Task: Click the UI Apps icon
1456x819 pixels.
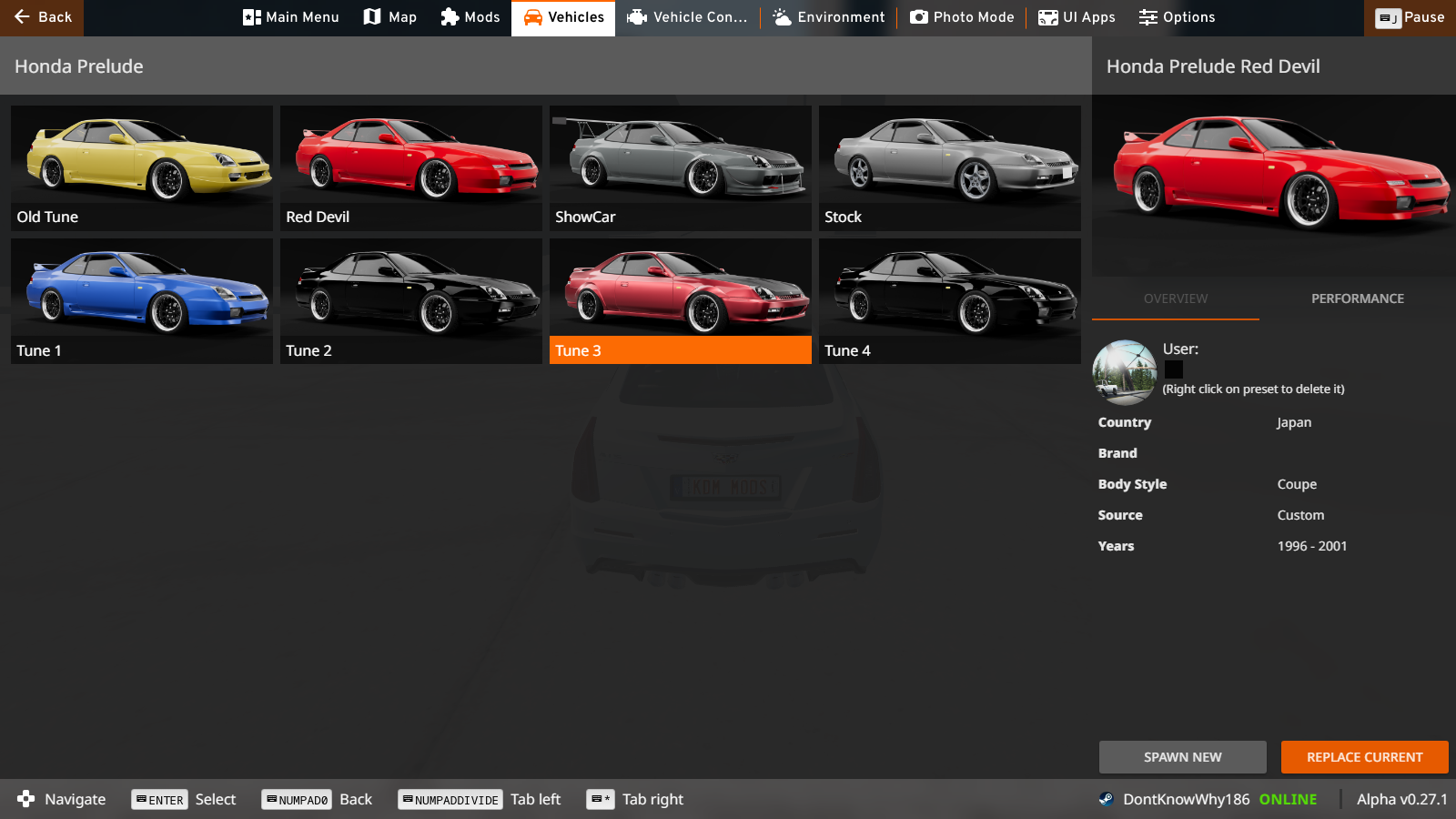Action: tap(1048, 17)
